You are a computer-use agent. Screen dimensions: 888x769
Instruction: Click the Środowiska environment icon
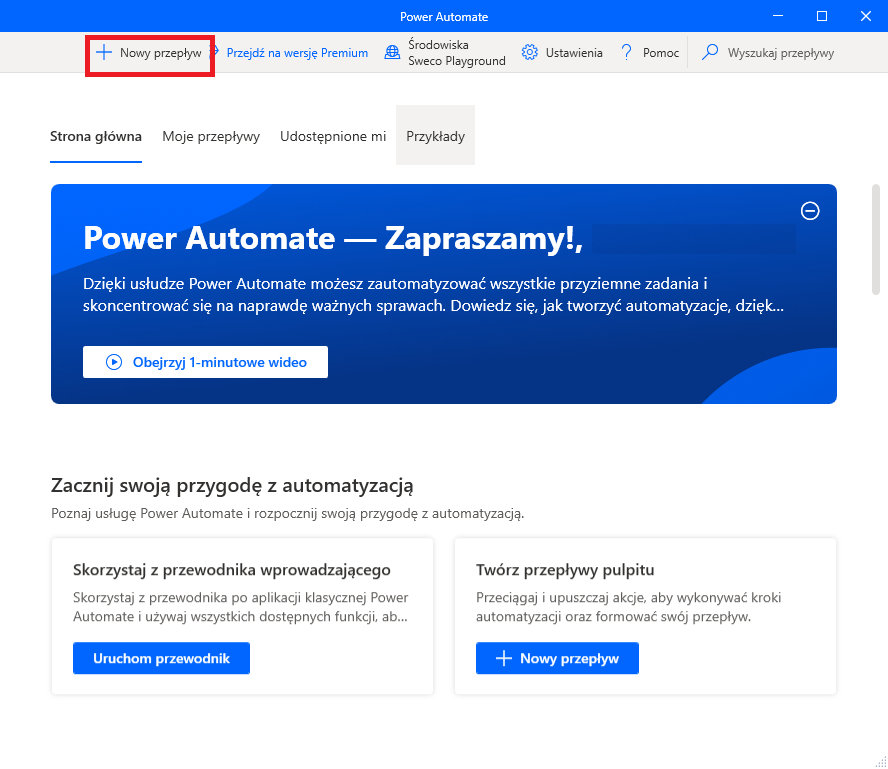pyautogui.click(x=392, y=53)
